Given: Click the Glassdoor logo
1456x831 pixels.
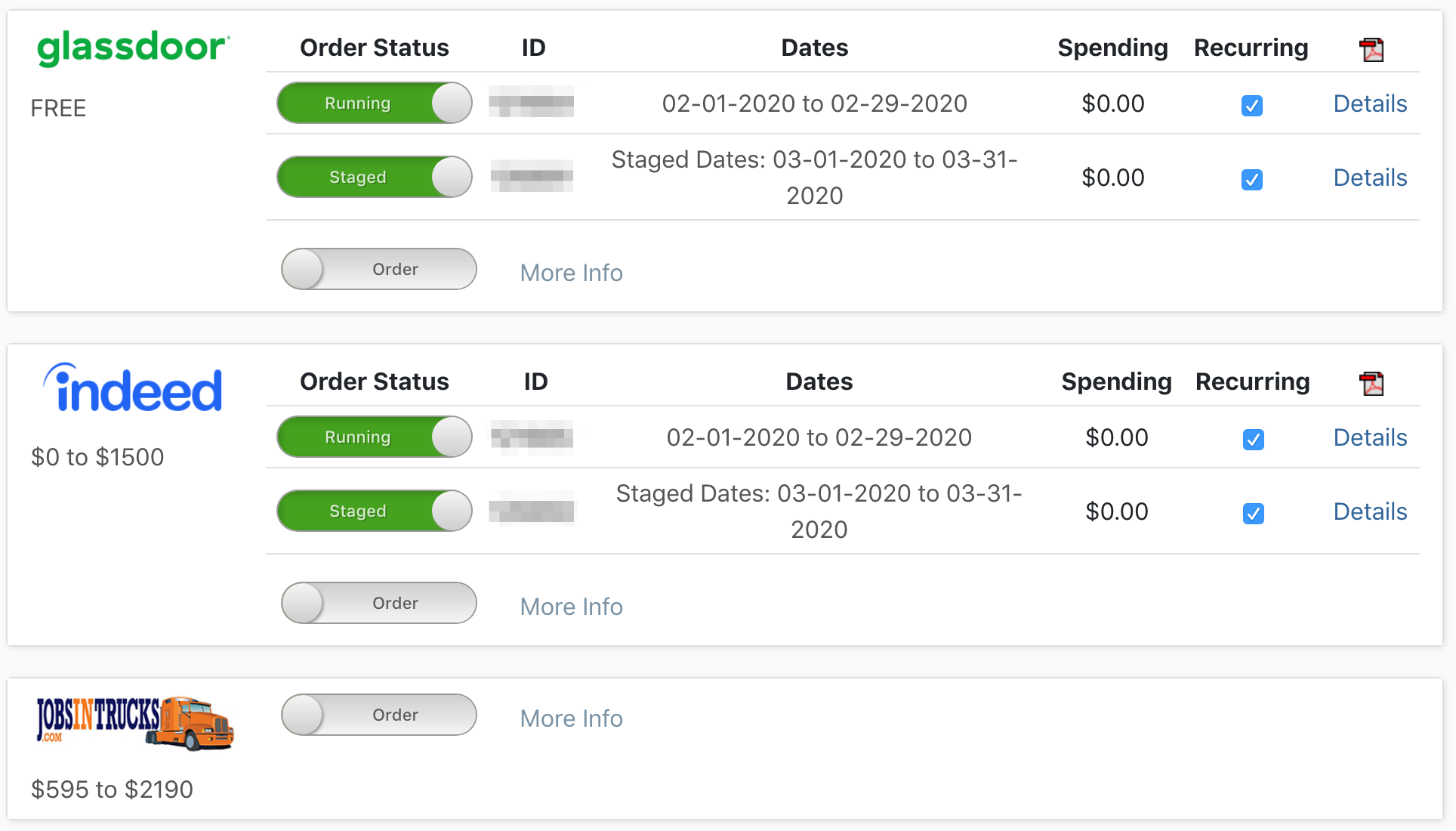Looking at the screenshot, I should click(x=133, y=48).
